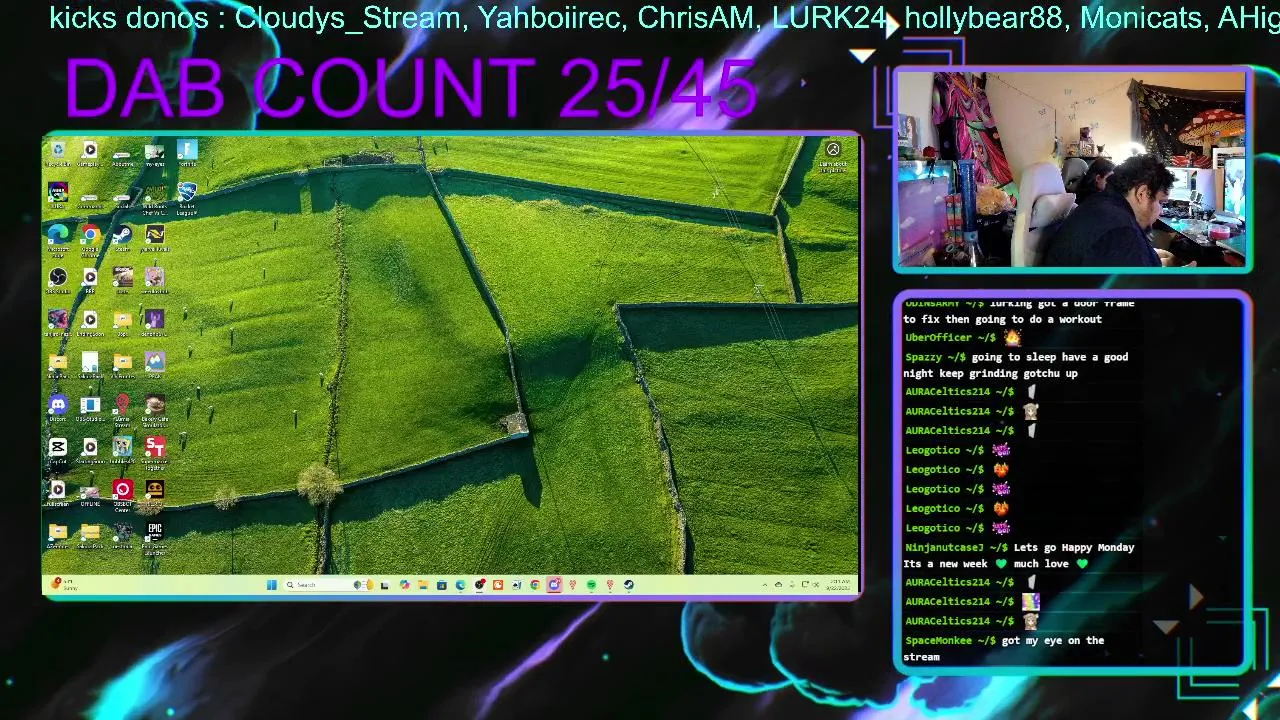Launch the red ST game desktop icon
Image resolution: width=1280 pixels, height=720 pixels.
[155, 453]
